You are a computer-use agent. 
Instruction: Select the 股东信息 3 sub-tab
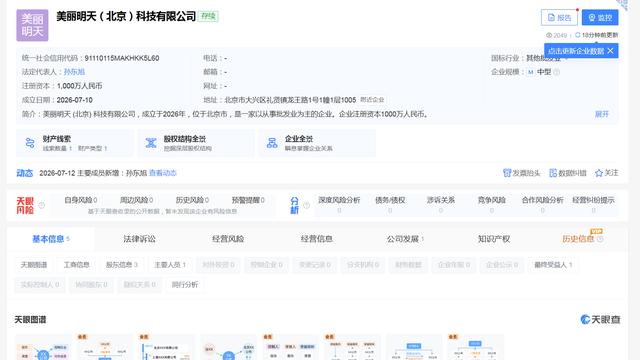tap(122, 265)
